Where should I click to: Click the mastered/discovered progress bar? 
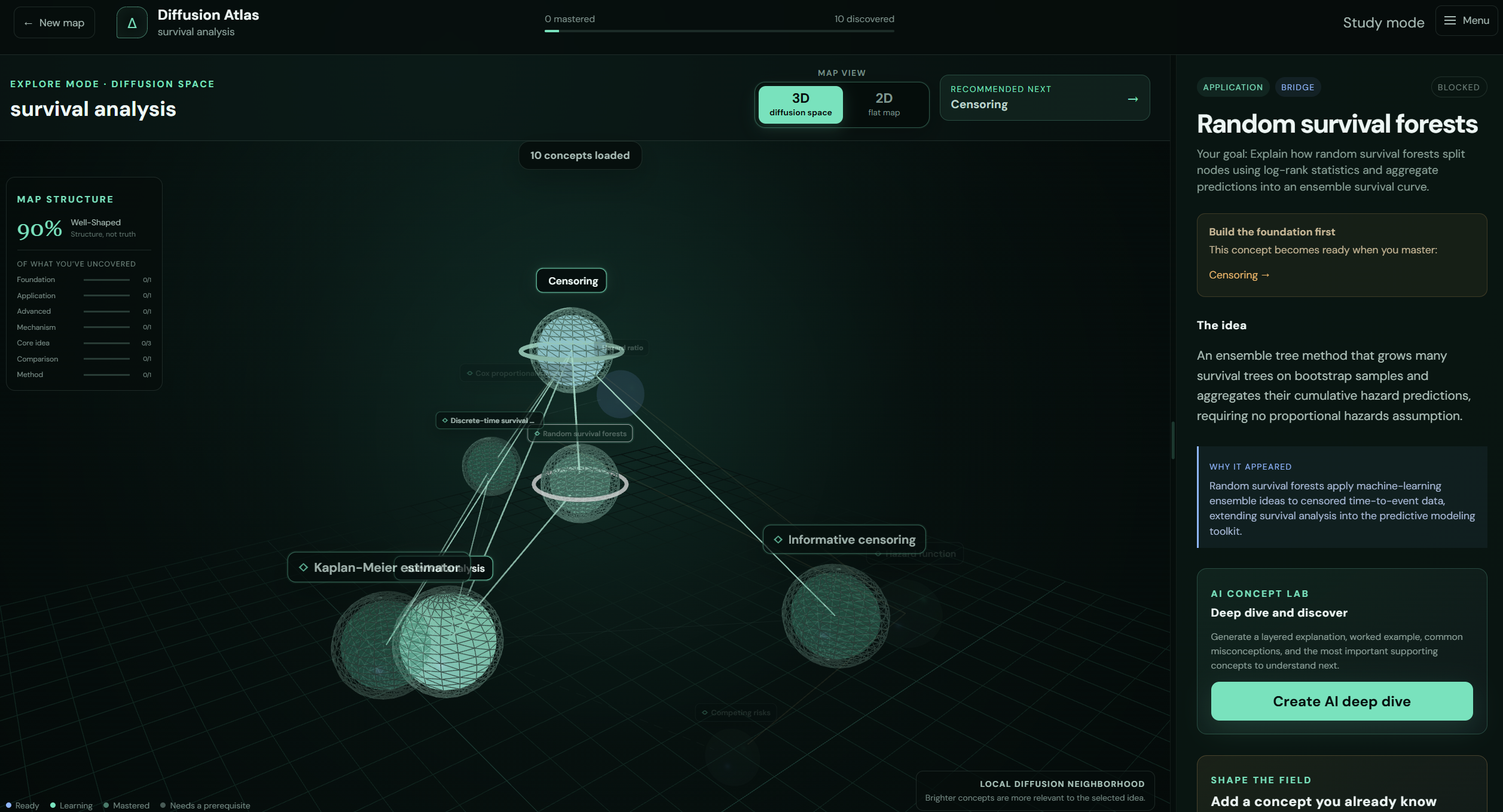(719, 31)
